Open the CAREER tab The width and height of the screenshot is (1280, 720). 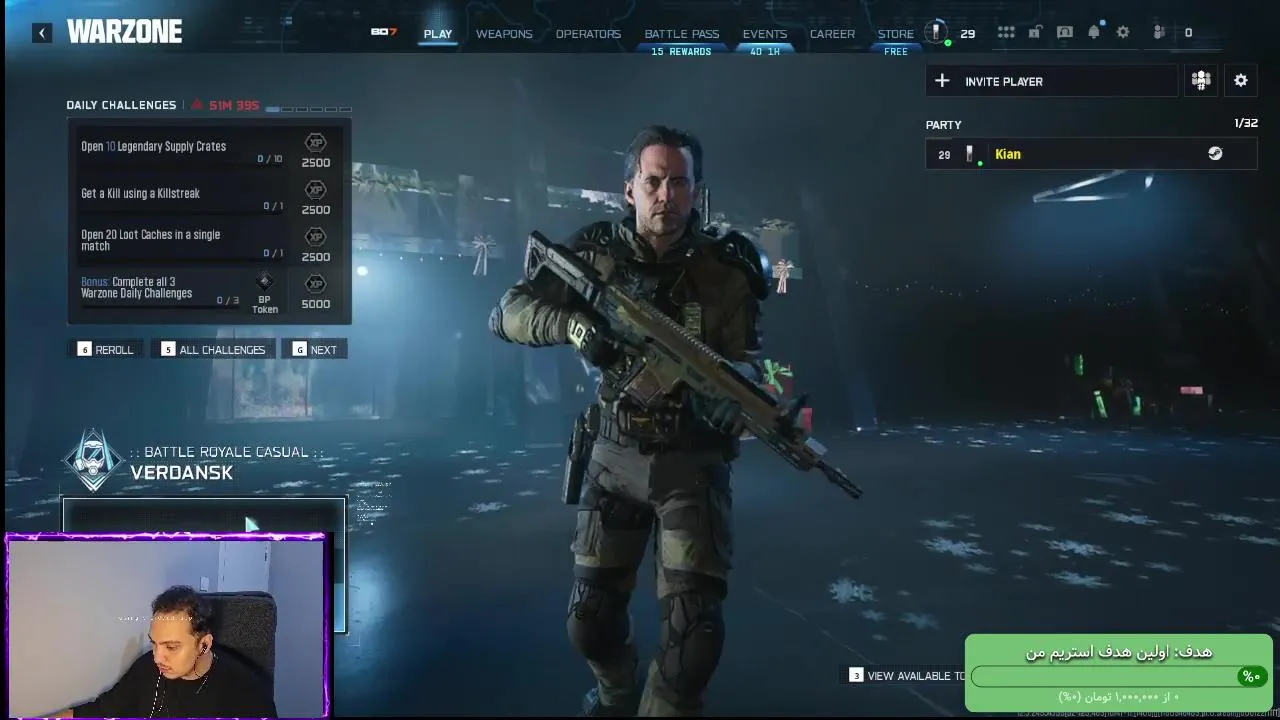(x=832, y=34)
